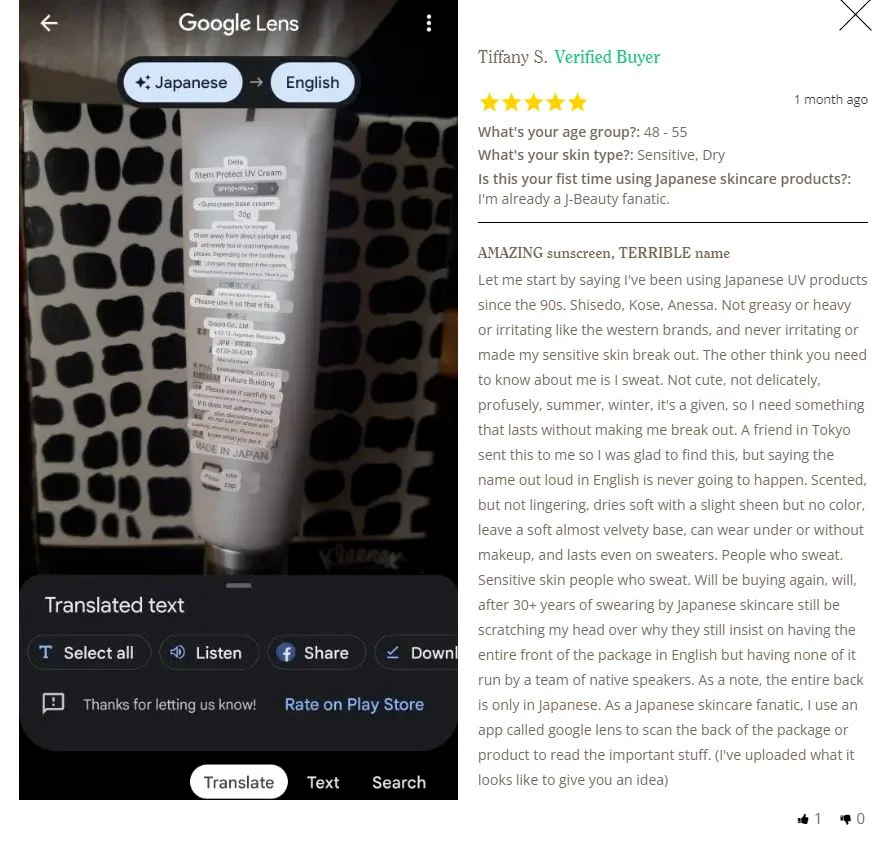Open the three-dot overflow menu

pyautogui.click(x=429, y=23)
